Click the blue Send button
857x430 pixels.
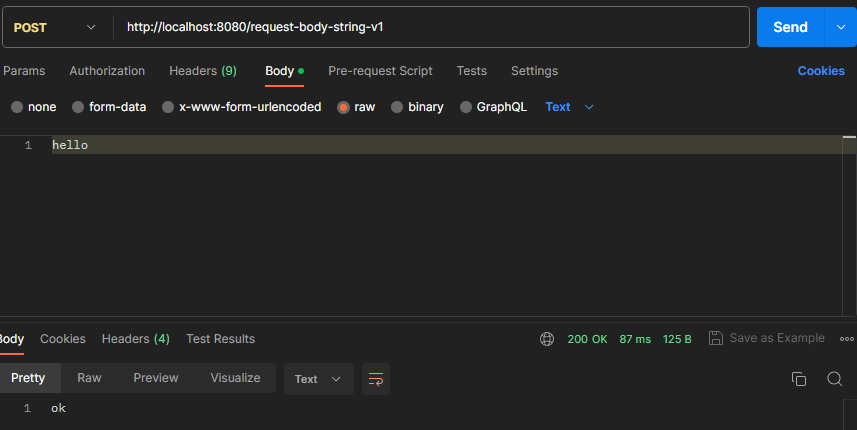[x=790, y=27]
